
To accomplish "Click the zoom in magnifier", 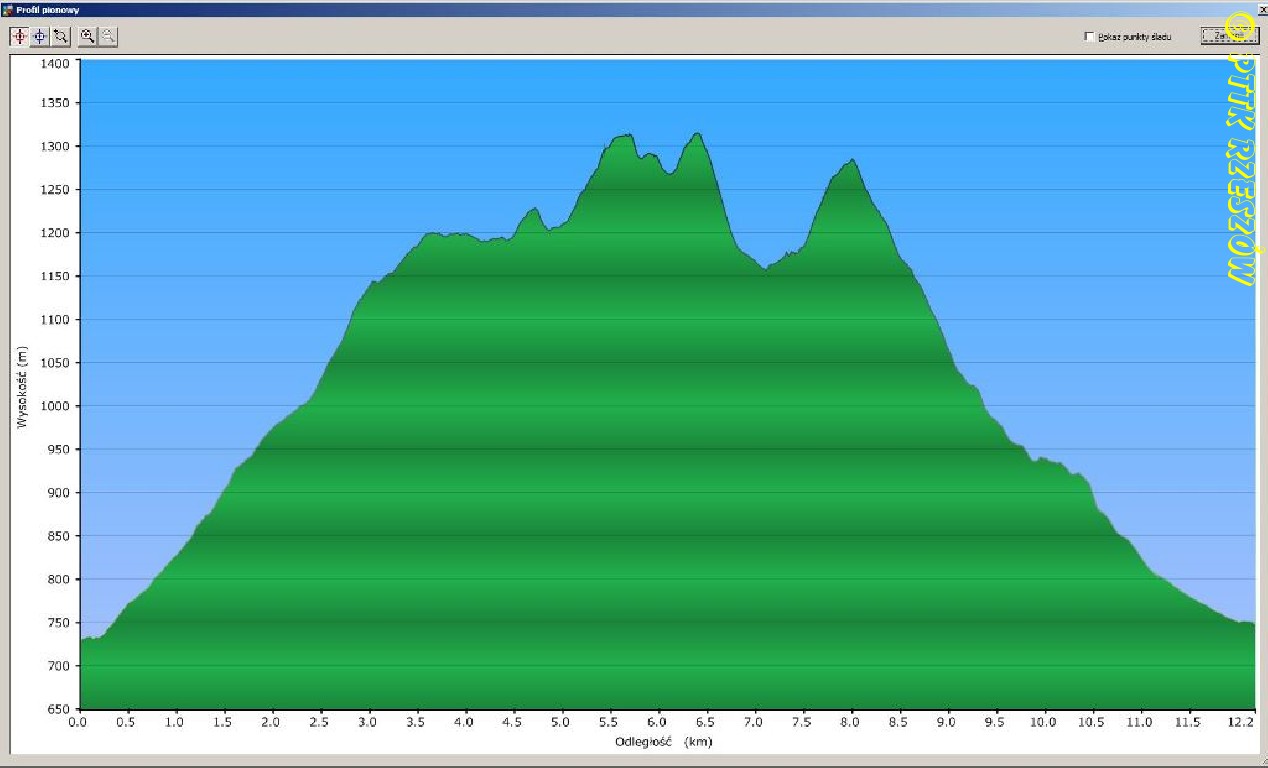I will click(x=88, y=36).
